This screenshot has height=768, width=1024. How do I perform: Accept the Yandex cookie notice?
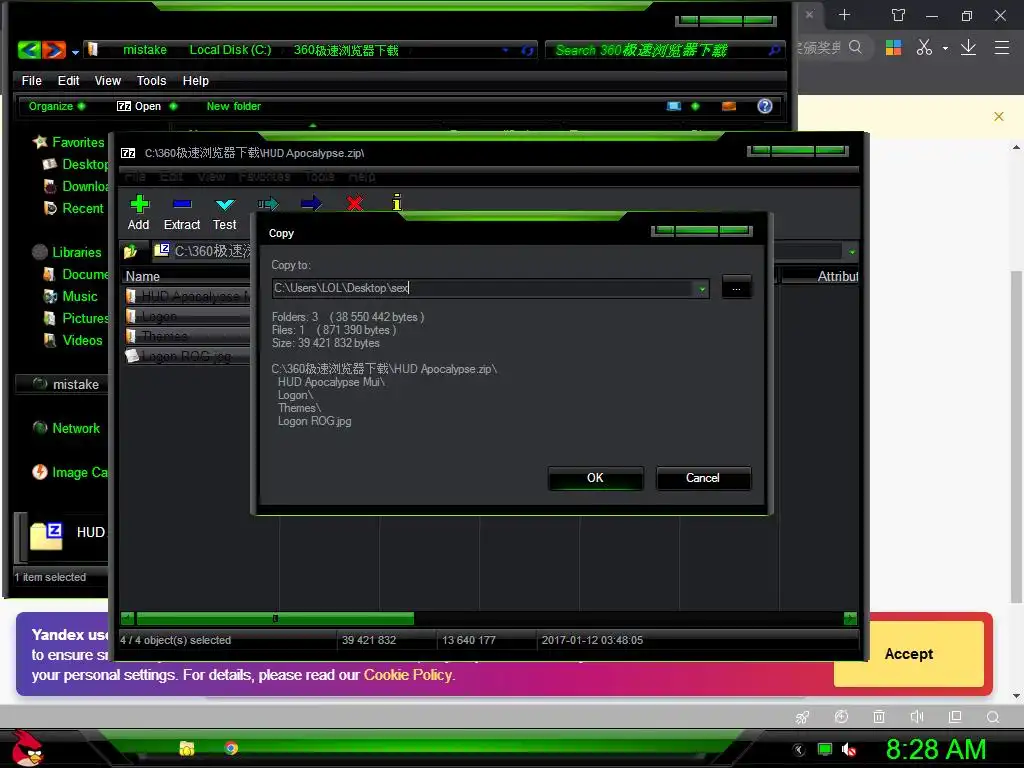tap(908, 654)
